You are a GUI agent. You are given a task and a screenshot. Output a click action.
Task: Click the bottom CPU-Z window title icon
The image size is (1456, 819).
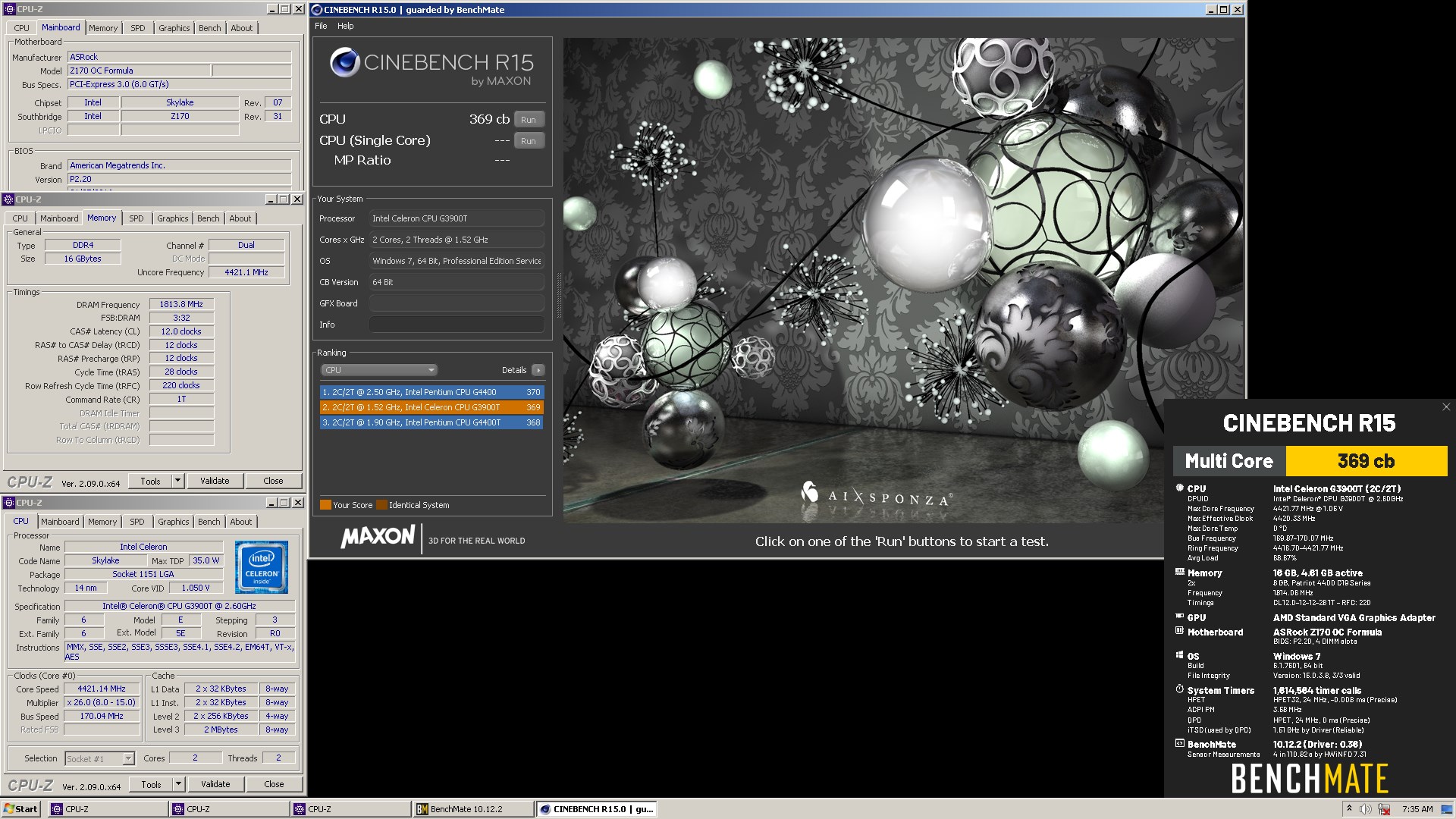click(x=8, y=503)
